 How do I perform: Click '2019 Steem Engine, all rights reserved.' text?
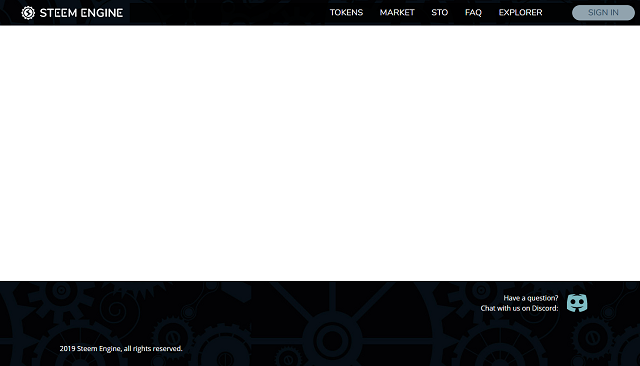pyautogui.click(x=121, y=348)
